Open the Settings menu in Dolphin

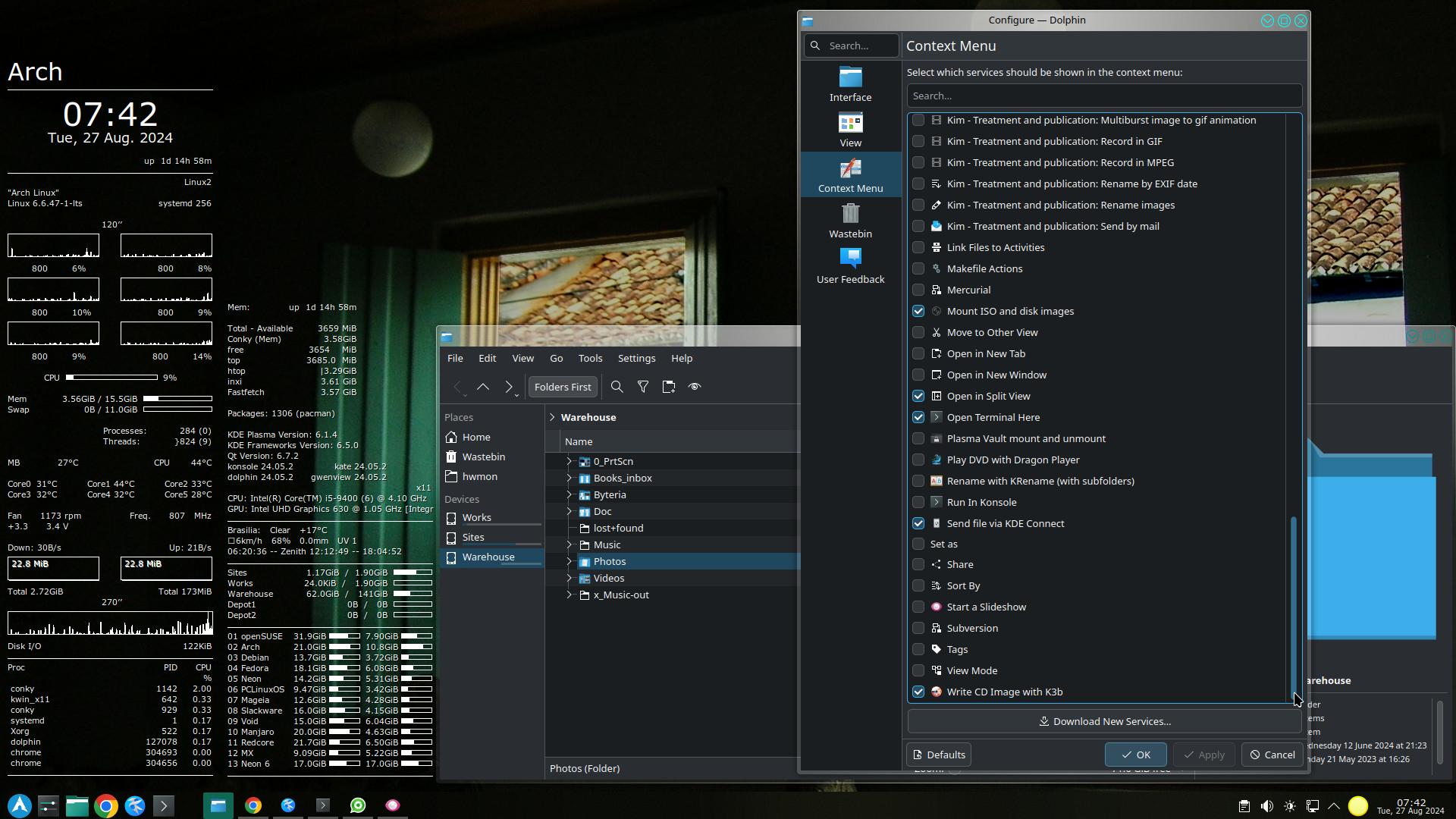[636, 358]
